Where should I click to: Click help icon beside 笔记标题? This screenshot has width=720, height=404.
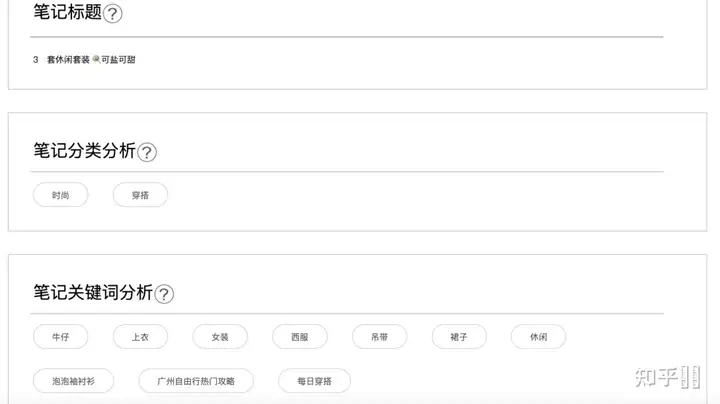(x=112, y=13)
